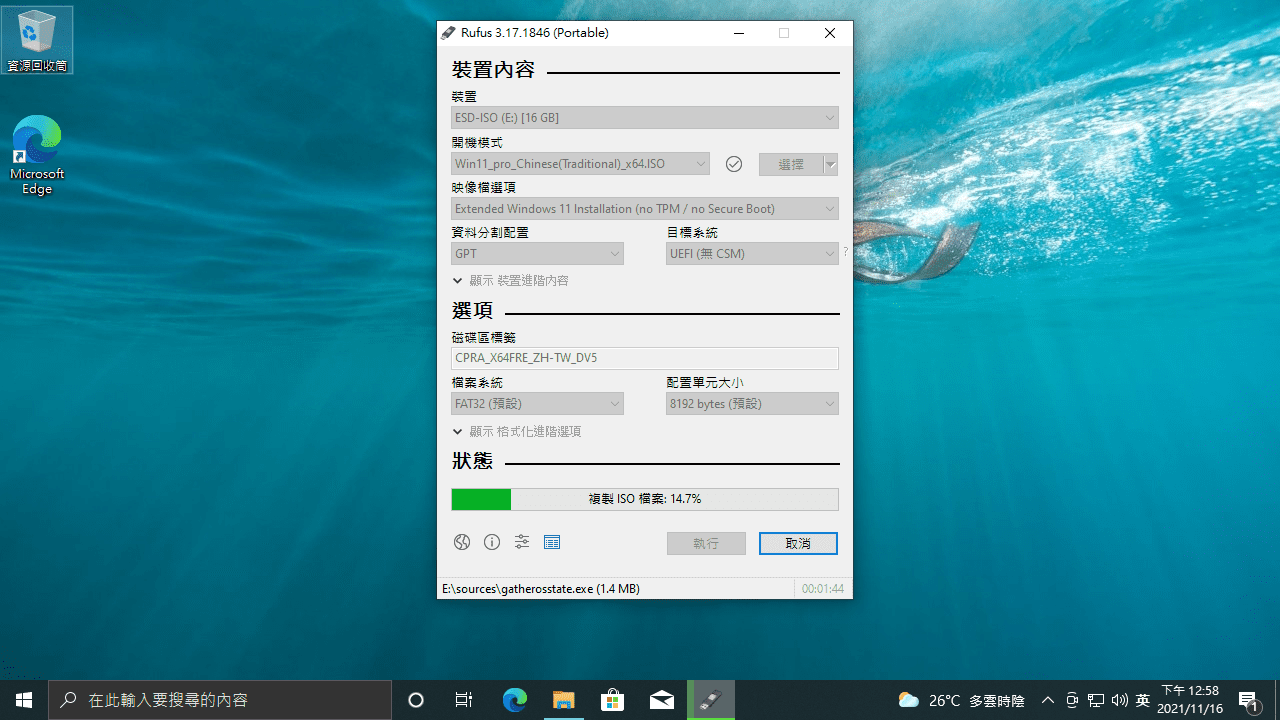Screen dimensions: 1280x720
Task: Launch Microsoft Edge from the taskbar
Action: 514,699
